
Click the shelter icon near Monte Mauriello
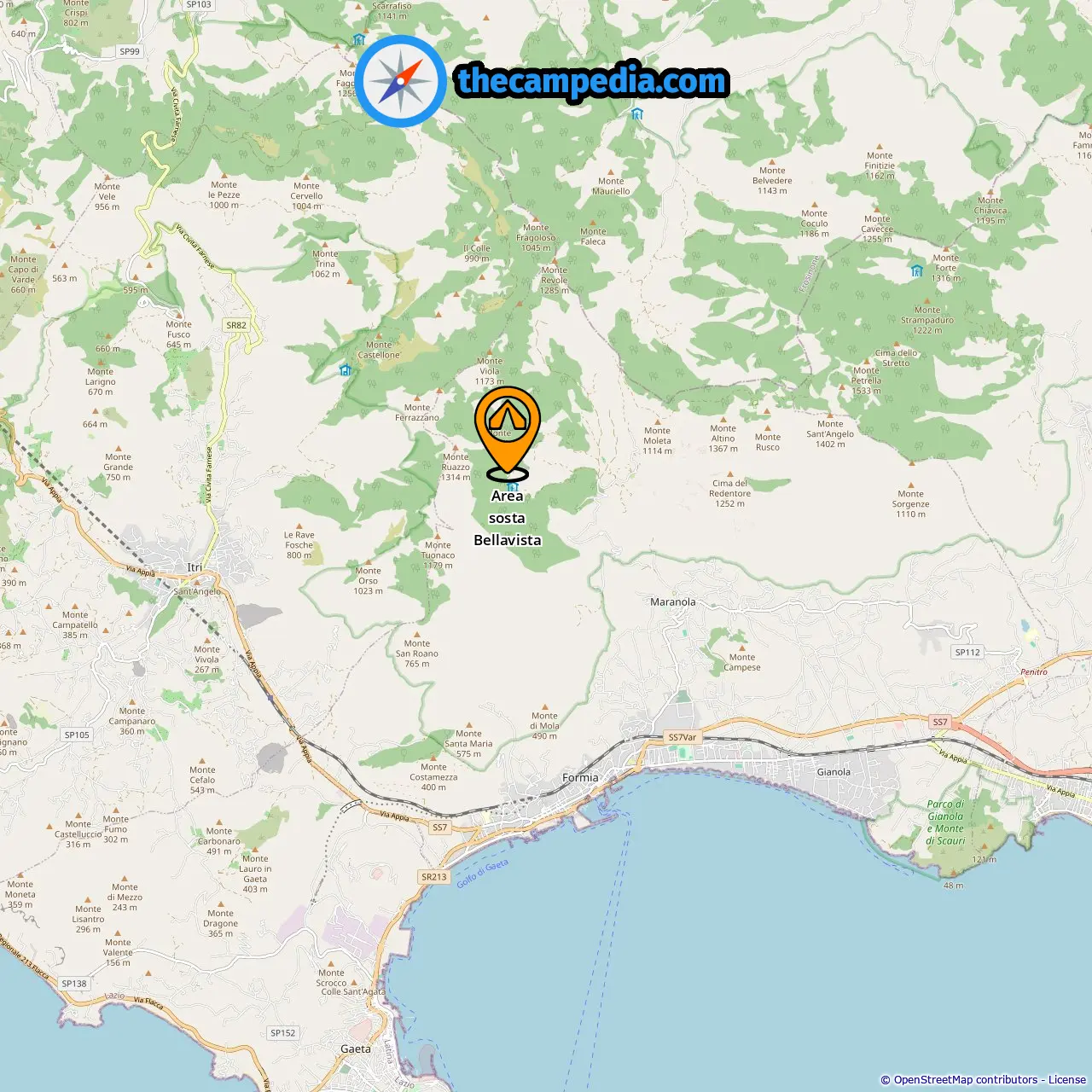point(636,113)
